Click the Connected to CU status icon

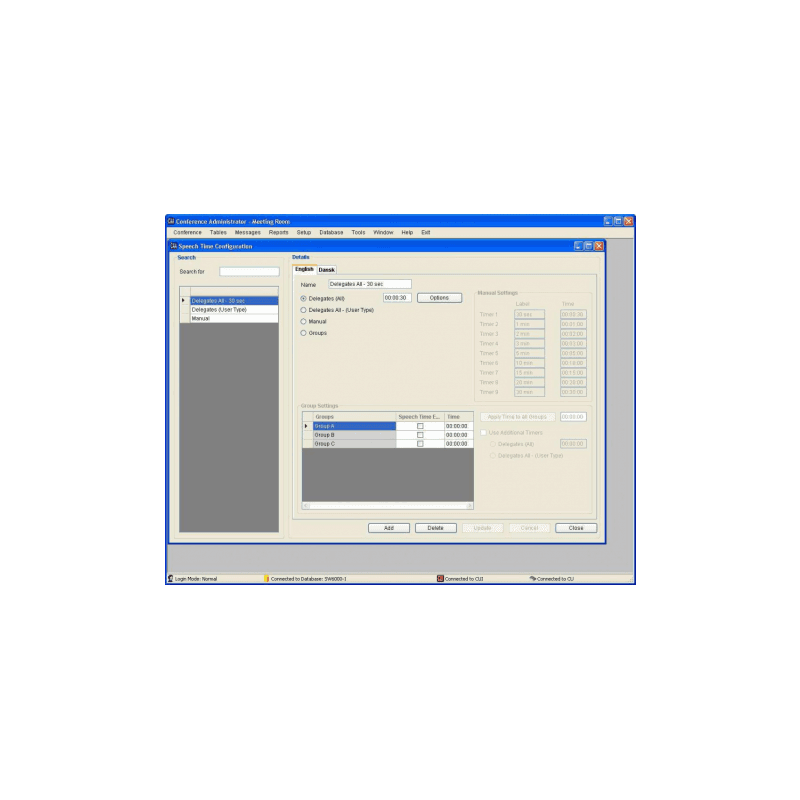point(531,577)
